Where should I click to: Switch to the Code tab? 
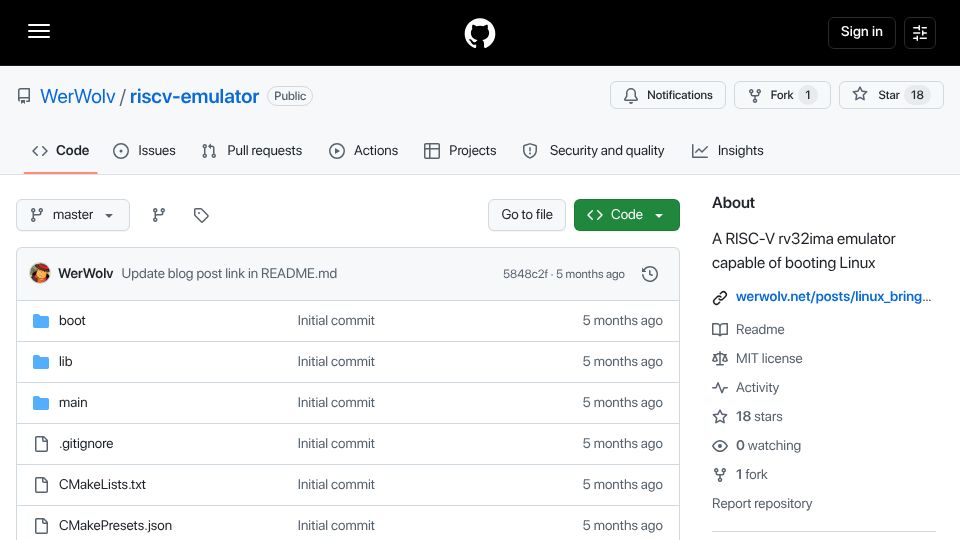click(x=61, y=151)
